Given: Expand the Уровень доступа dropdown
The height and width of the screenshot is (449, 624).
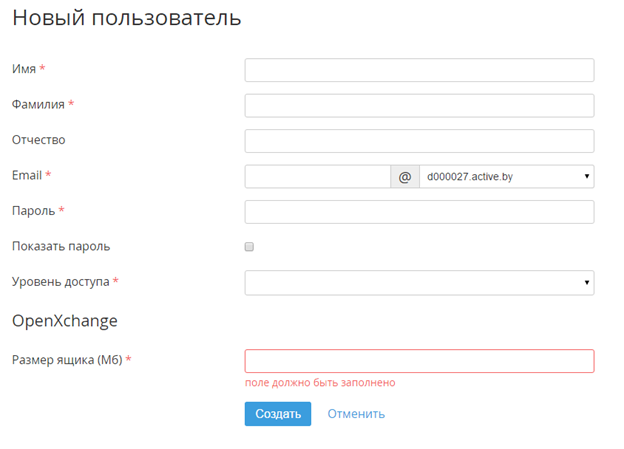Looking at the screenshot, I should click(x=419, y=283).
